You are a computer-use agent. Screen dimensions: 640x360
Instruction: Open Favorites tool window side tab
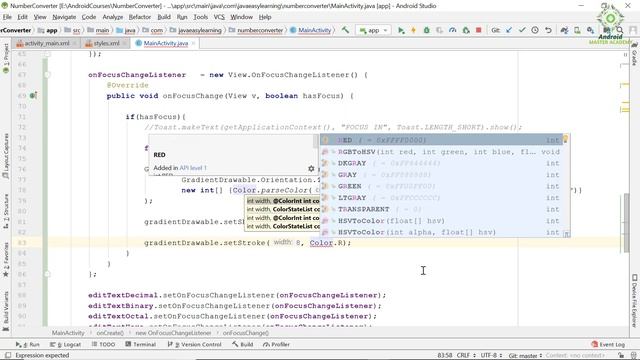coord(6,260)
